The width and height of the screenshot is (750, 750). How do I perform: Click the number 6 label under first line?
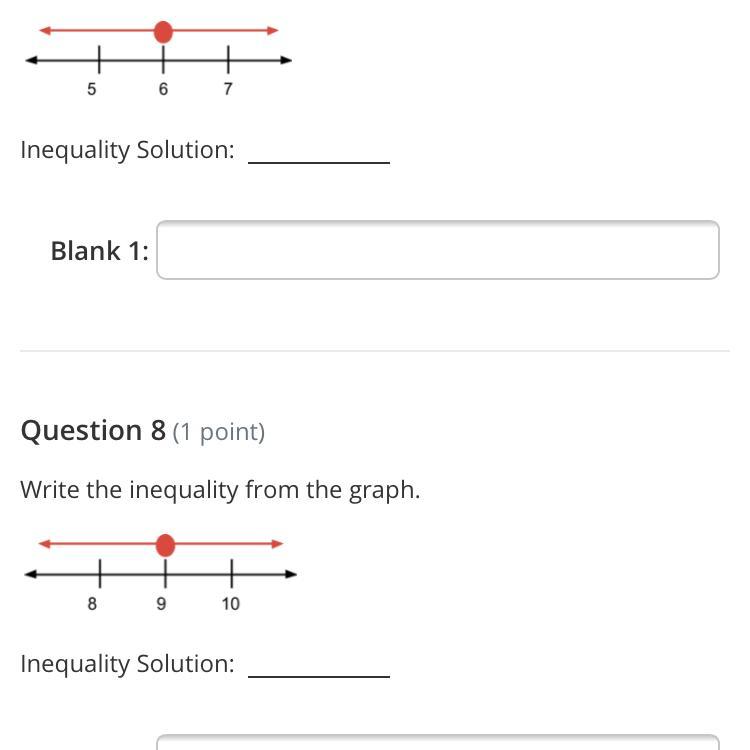[x=163, y=89]
